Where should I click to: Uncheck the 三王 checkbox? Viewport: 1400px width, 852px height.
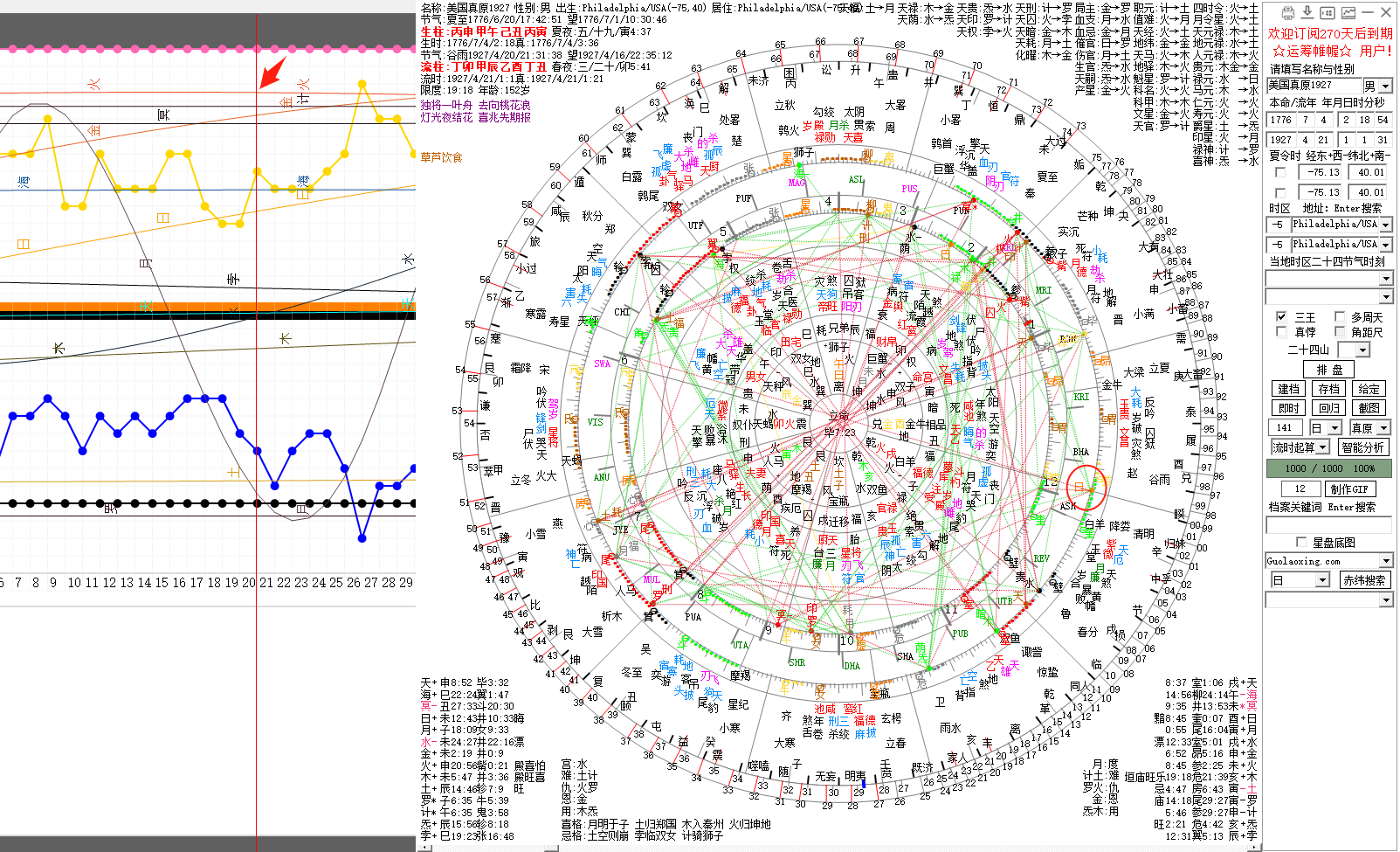pyautogui.click(x=1281, y=316)
